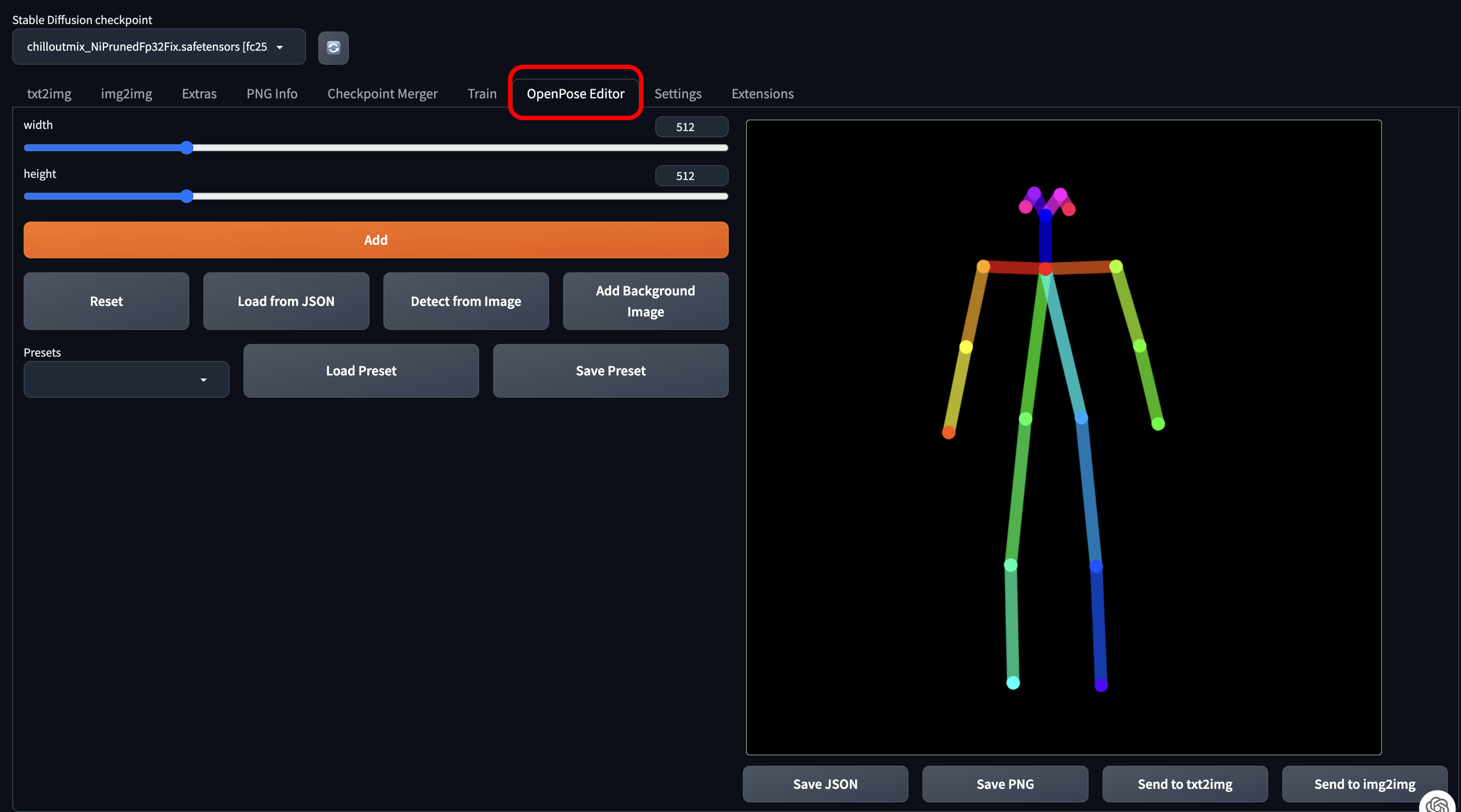The width and height of the screenshot is (1461, 812).
Task: Select the orange left-hand wrist joint
Action: [949, 433]
